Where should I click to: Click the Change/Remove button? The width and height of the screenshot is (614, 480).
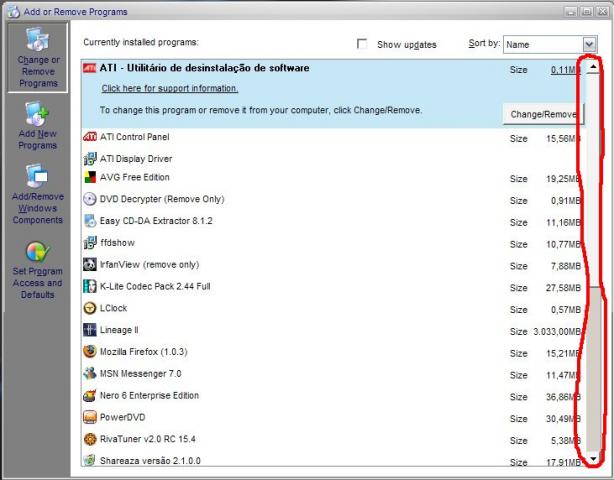tap(543, 114)
